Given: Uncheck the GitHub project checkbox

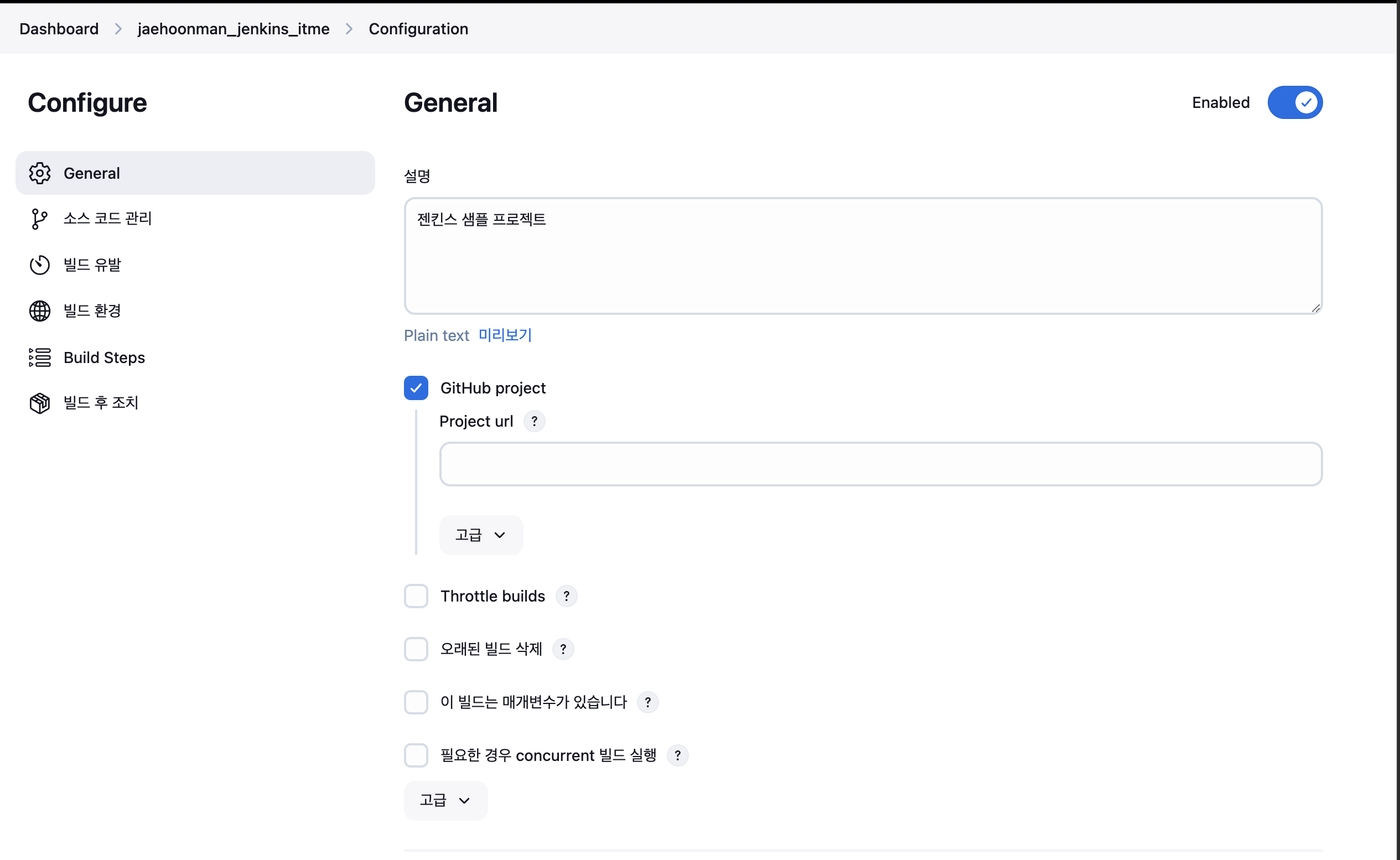Looking at the screenshot, I should [416, 388].
